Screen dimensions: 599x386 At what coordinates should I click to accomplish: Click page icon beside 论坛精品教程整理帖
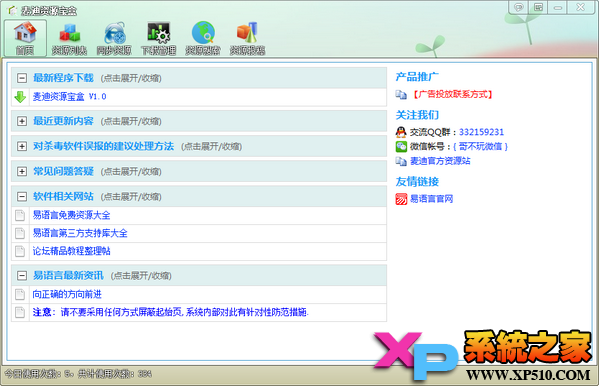pyautogui.click(x=20, y=251)
